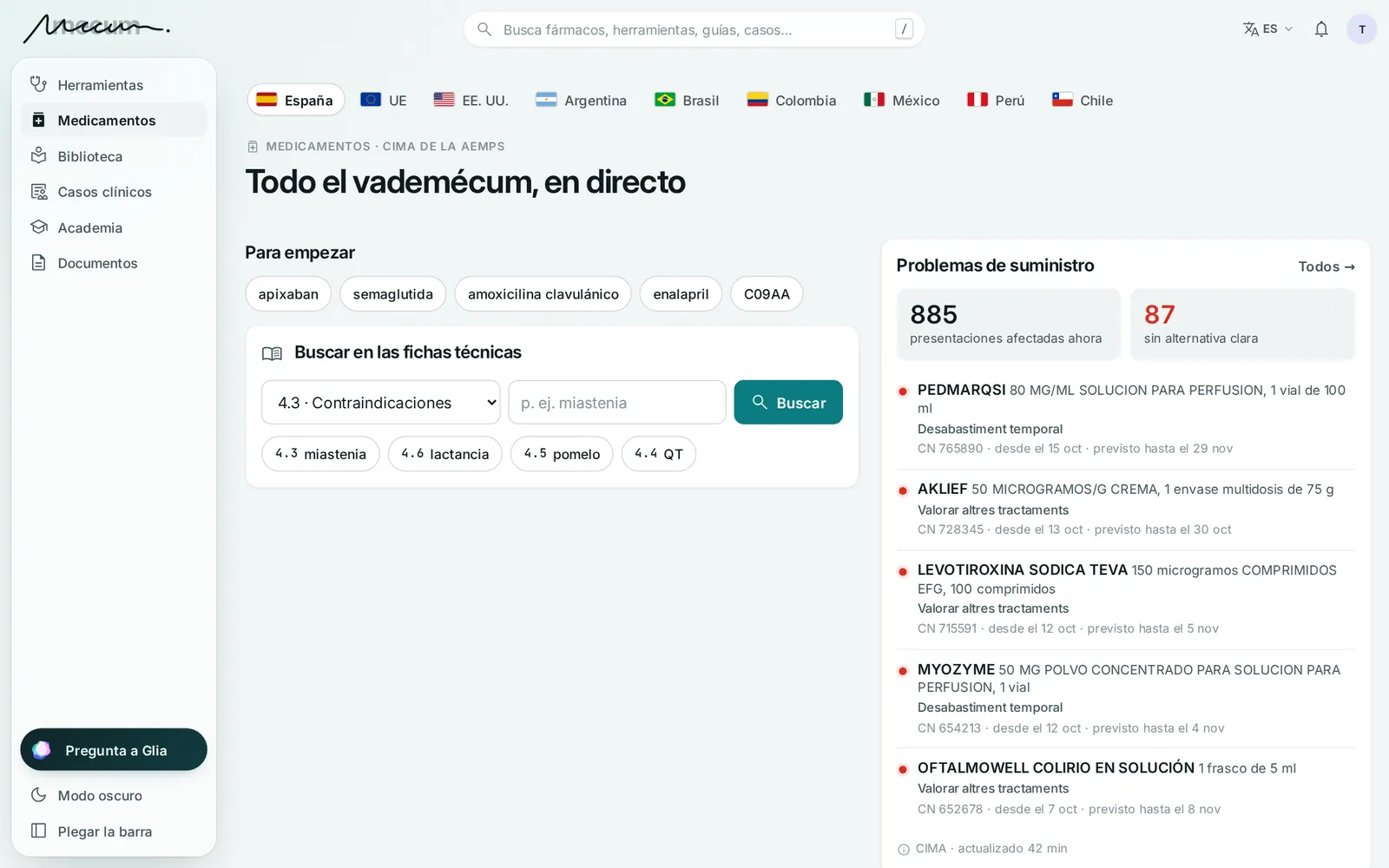Viewport: 1389px width, 868px height.
Task: Open the Biblioteca section
Action: pyautogui.click(x=114, y=156)
